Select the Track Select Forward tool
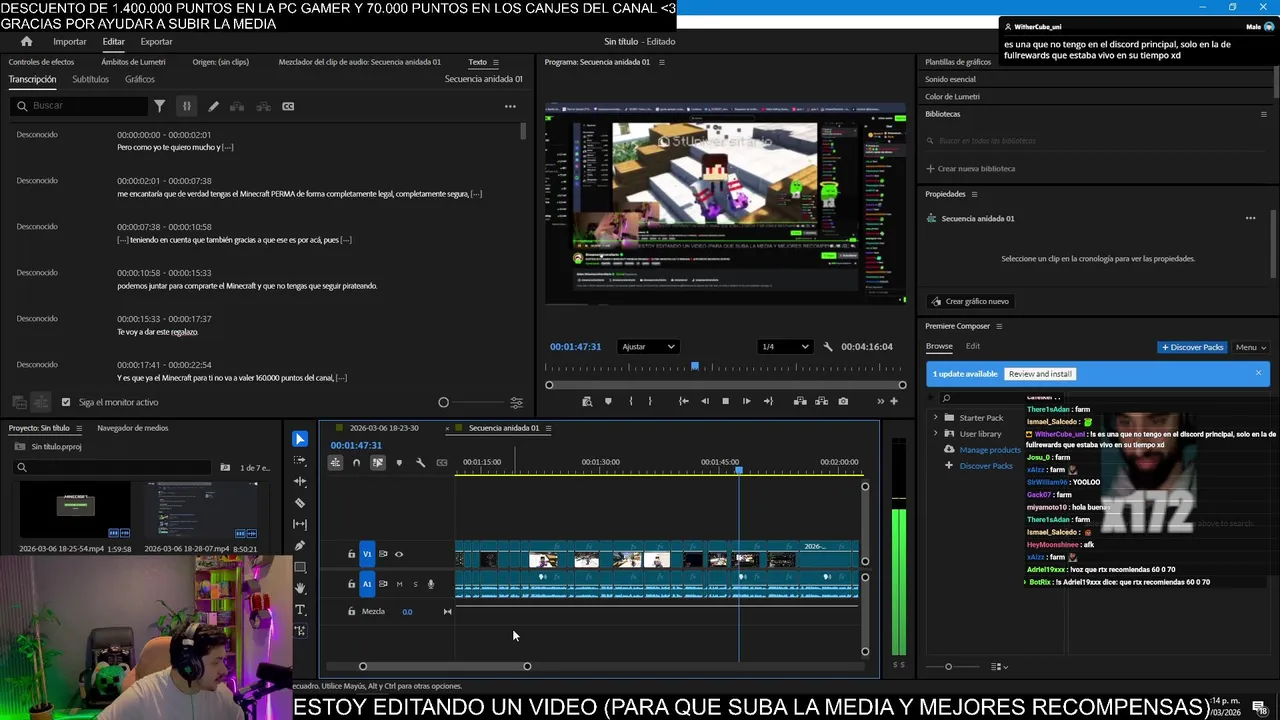This screenshot has height=720, width=1280. pyautogui.click(x=300, y=461)
